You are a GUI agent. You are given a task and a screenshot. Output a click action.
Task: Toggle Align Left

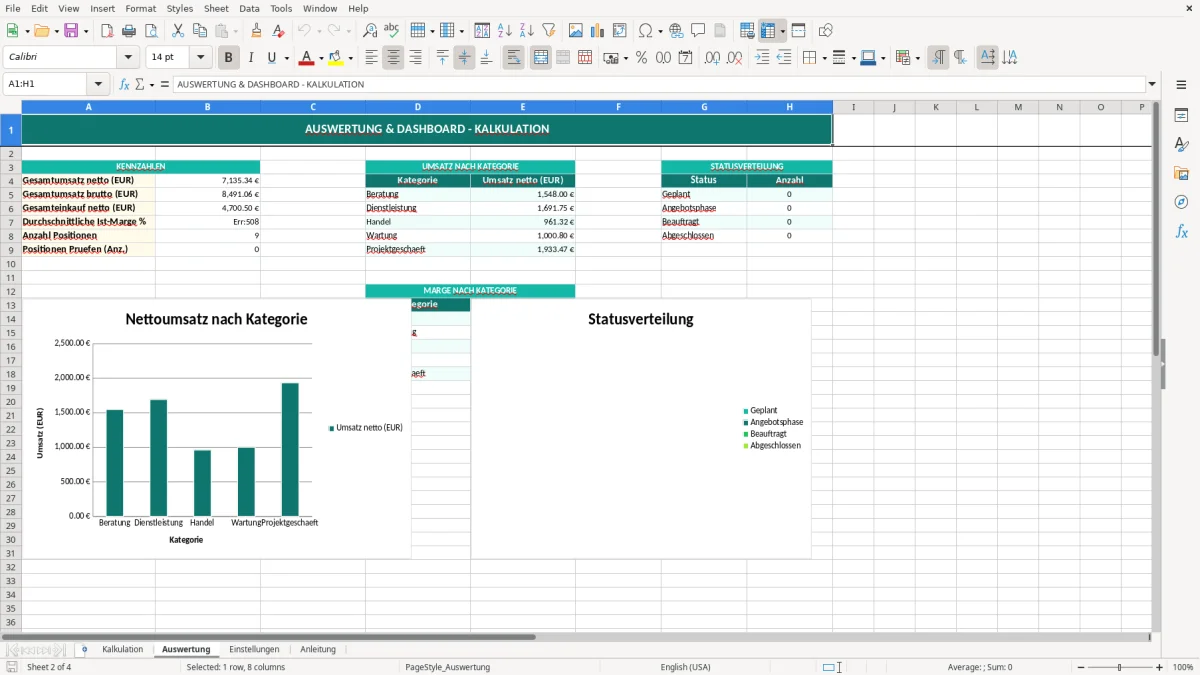point(371,58)
